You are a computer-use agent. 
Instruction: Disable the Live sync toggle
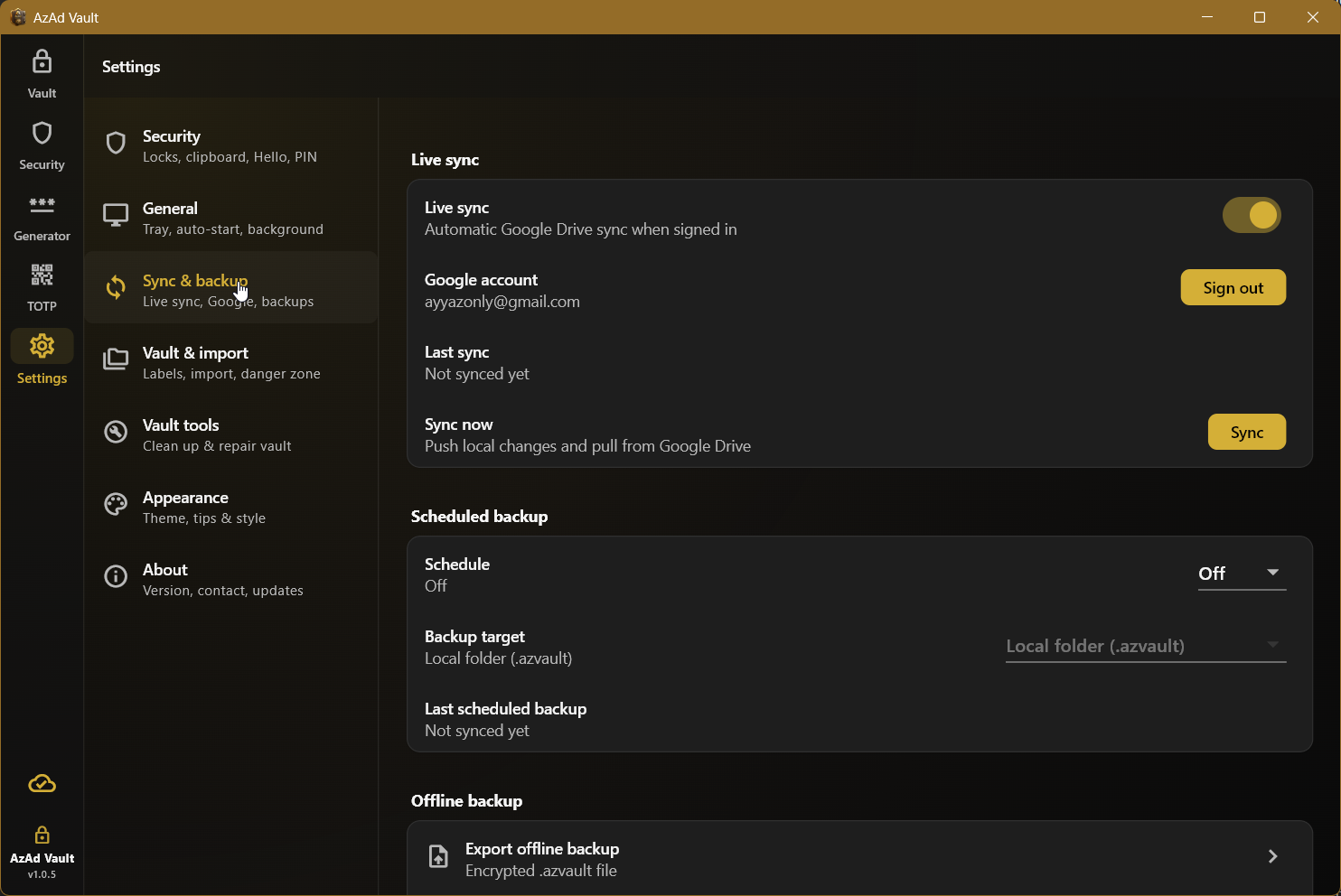[x=1252, y=215]
